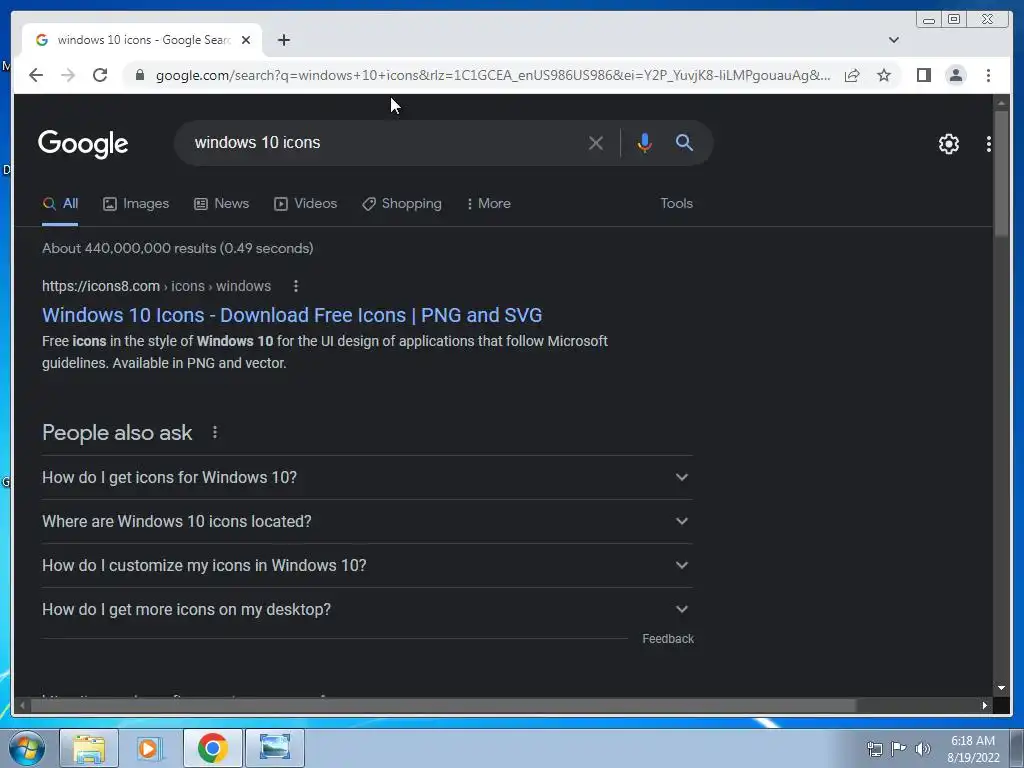
Task: Click the Feedback link
Action: [667, 639]
